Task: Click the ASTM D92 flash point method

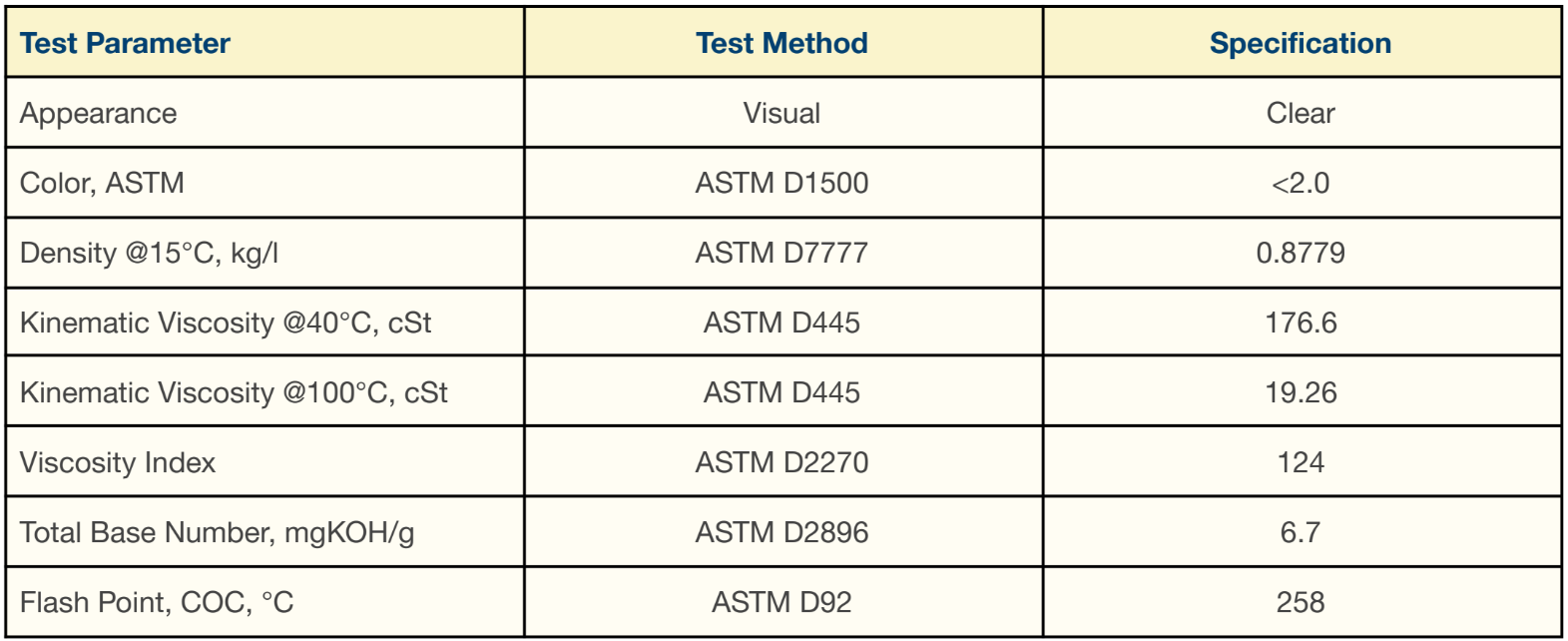Action: (782, 602)
